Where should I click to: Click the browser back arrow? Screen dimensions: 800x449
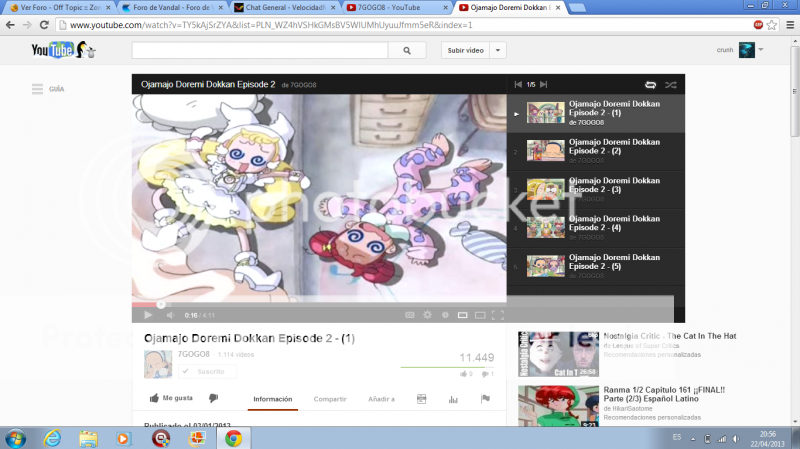pos(10,25)
